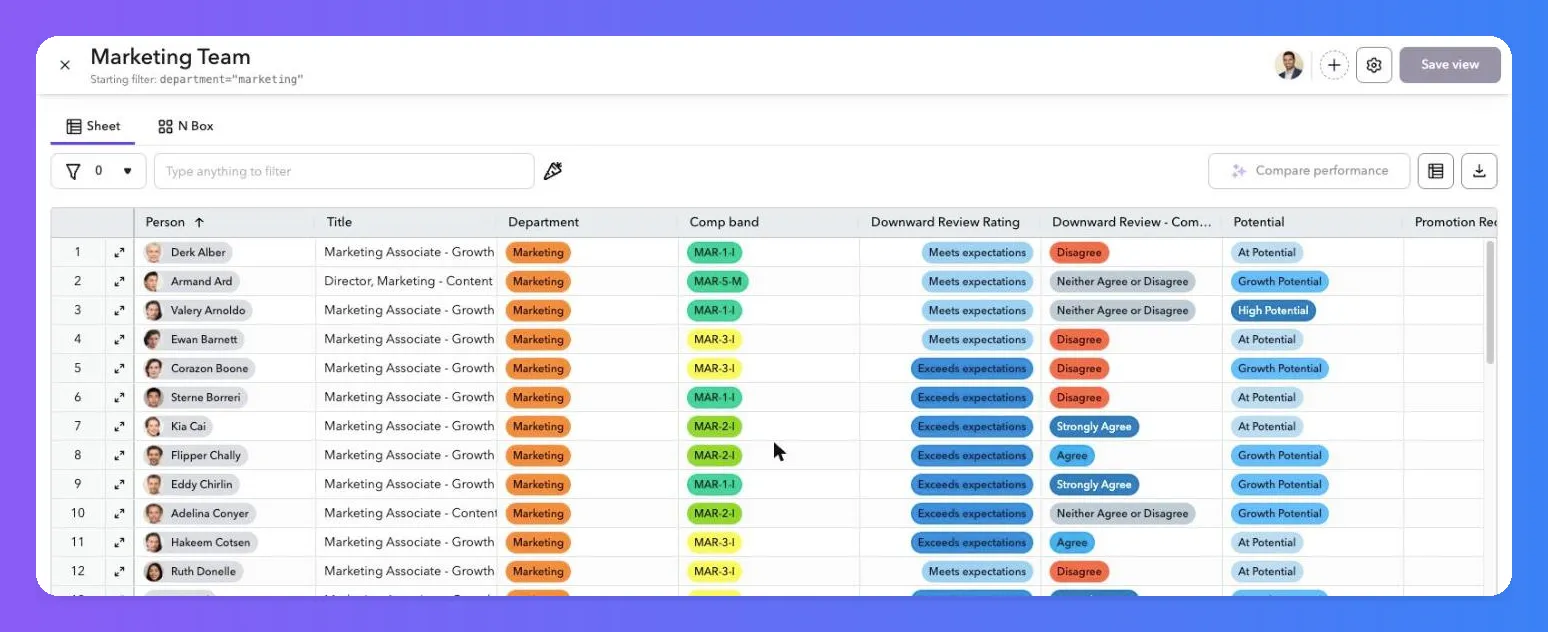This screenshot has height=632, width=1548.
Task: Click the Title column header
Action: coord(406,222)
